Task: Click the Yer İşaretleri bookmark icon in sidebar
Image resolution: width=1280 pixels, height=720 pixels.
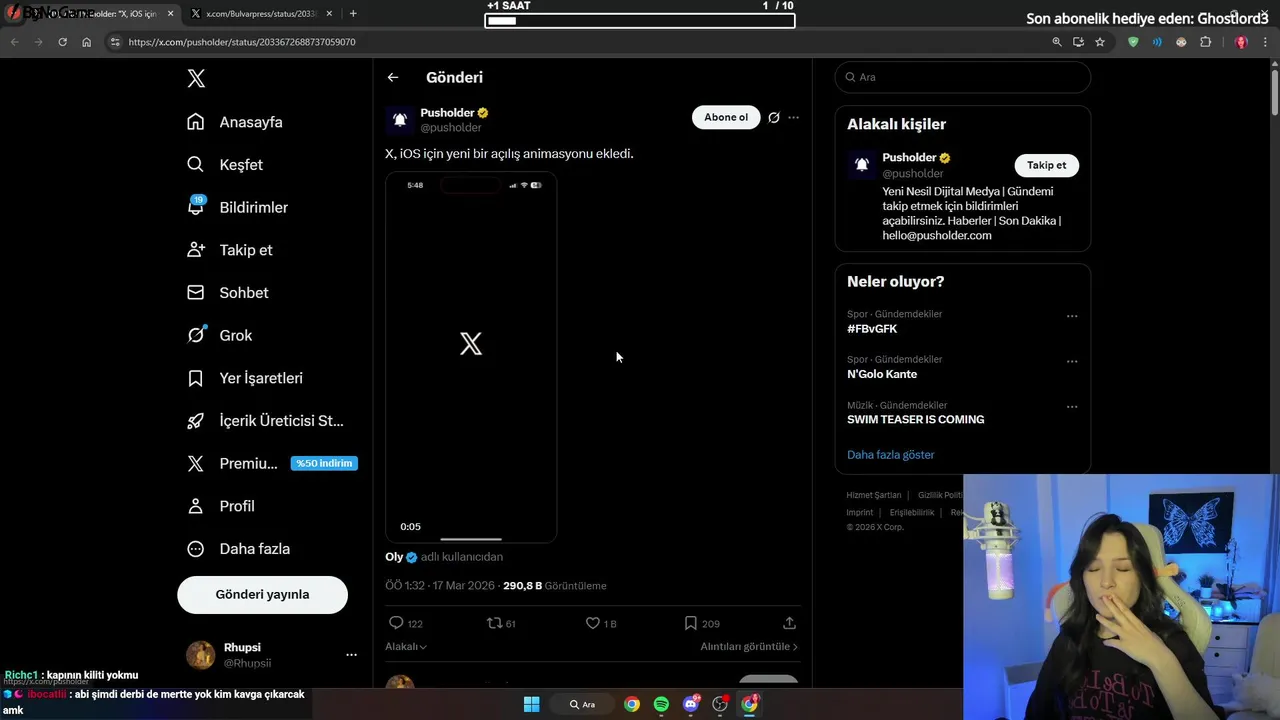Action: [196, 378]
